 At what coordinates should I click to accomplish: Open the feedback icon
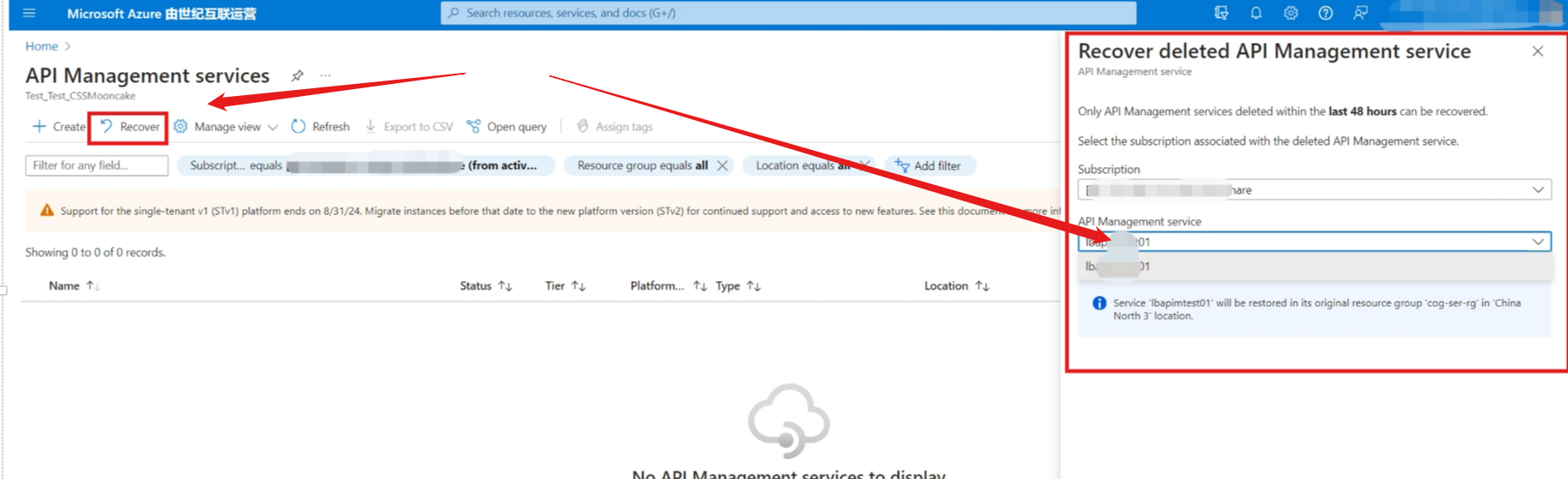(1360, 13)
